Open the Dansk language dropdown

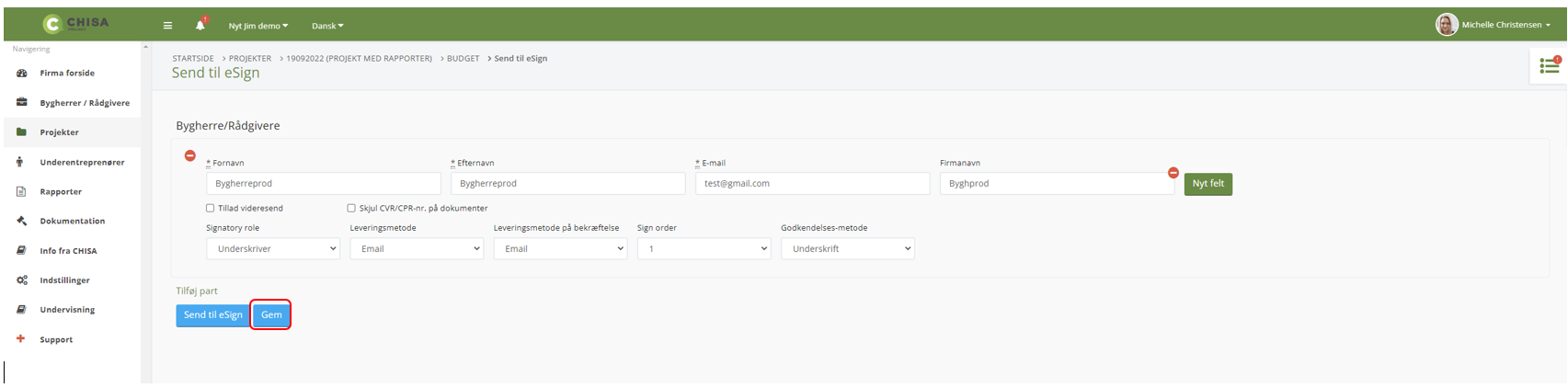click(327, 26)
